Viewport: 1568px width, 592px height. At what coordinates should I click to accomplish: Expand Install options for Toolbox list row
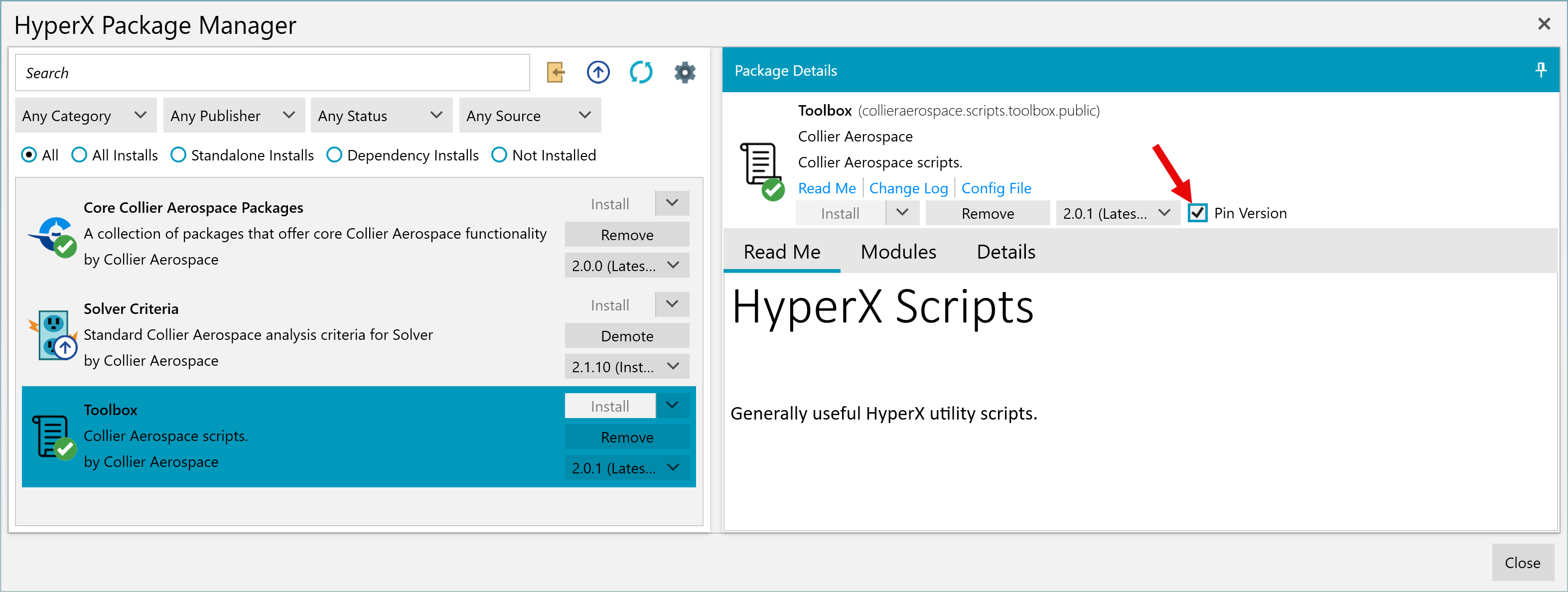pos(672,406)
